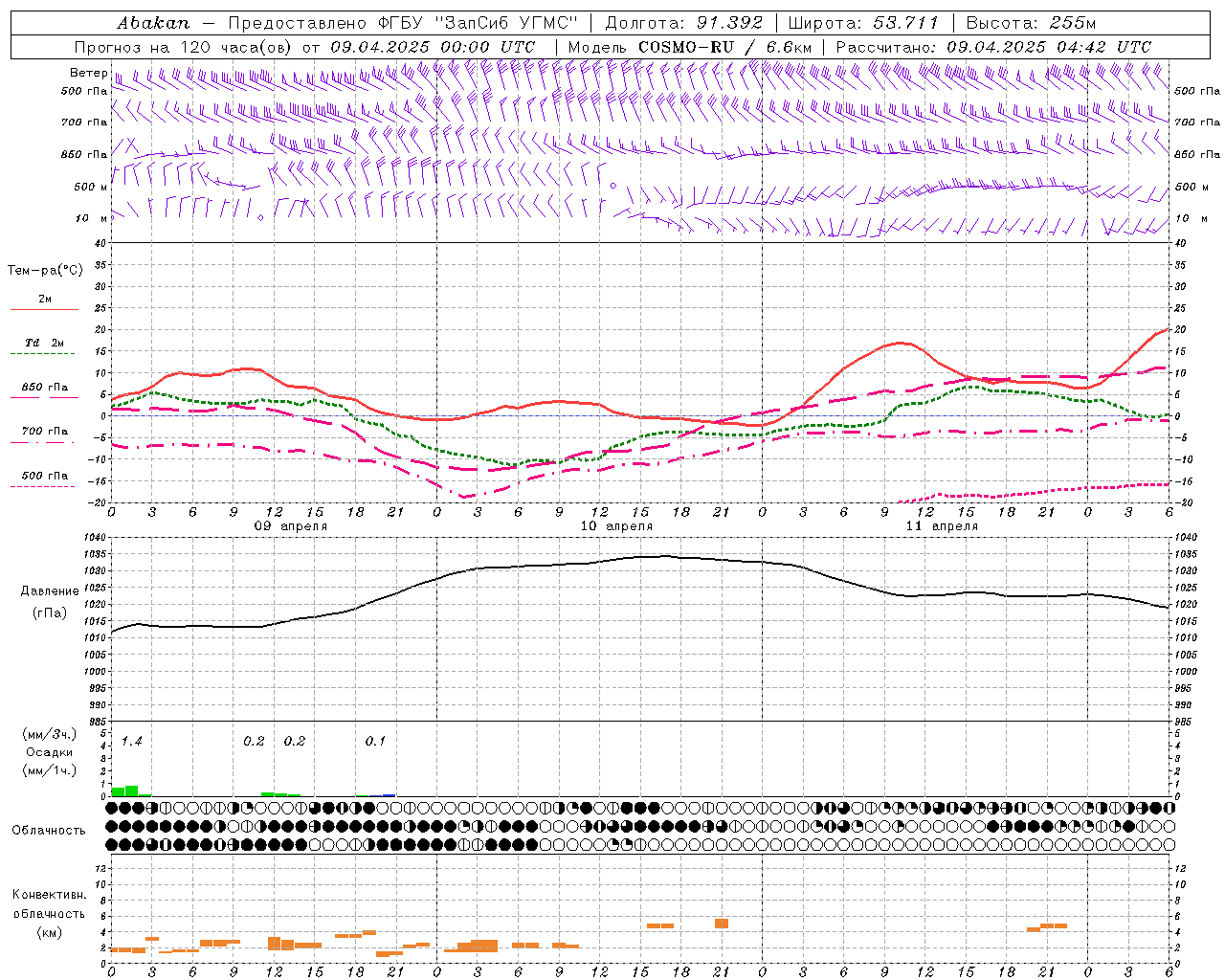Click the 'Долгота: 91.392' longitude value
This screenshot has height=980, width=1225.
tap(684, 23)
